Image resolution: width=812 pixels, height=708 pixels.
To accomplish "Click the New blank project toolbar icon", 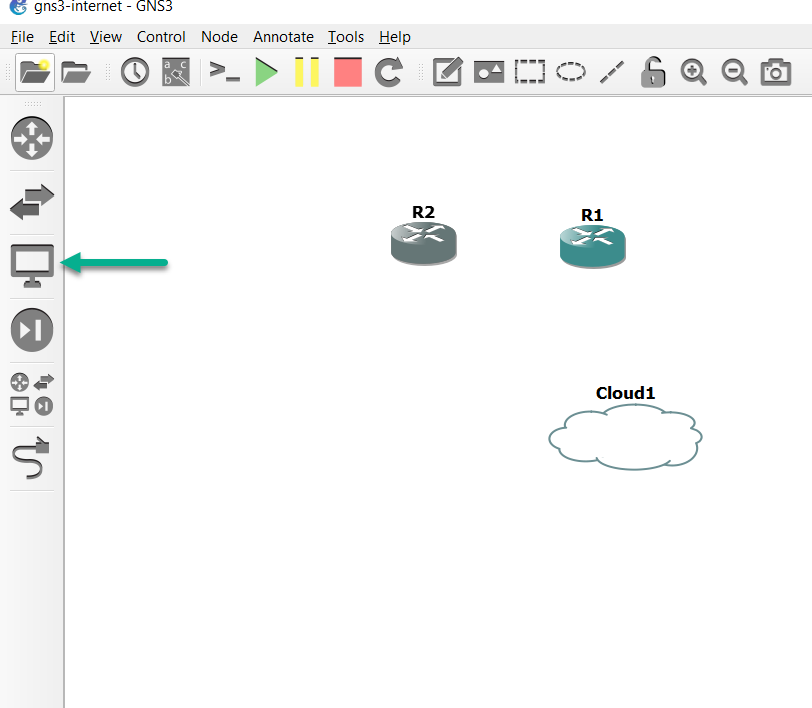I will [35, 72].
